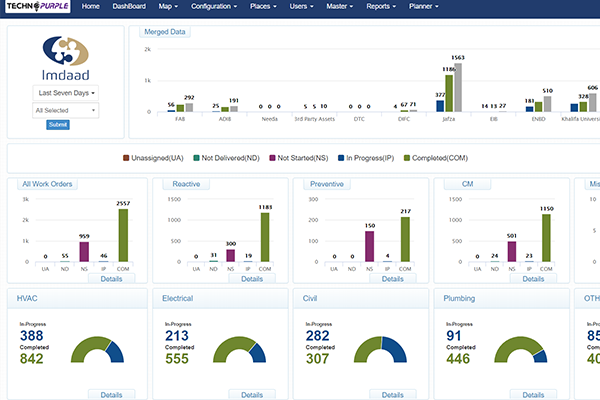Go to the DashBoard page
The width and height of the screenshot is (600, 400).
[x=129, y=6]
